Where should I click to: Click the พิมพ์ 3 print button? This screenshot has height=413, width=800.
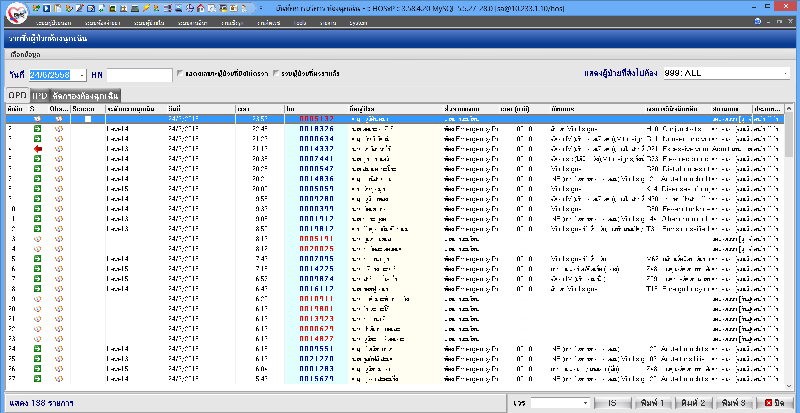point(734,403)
